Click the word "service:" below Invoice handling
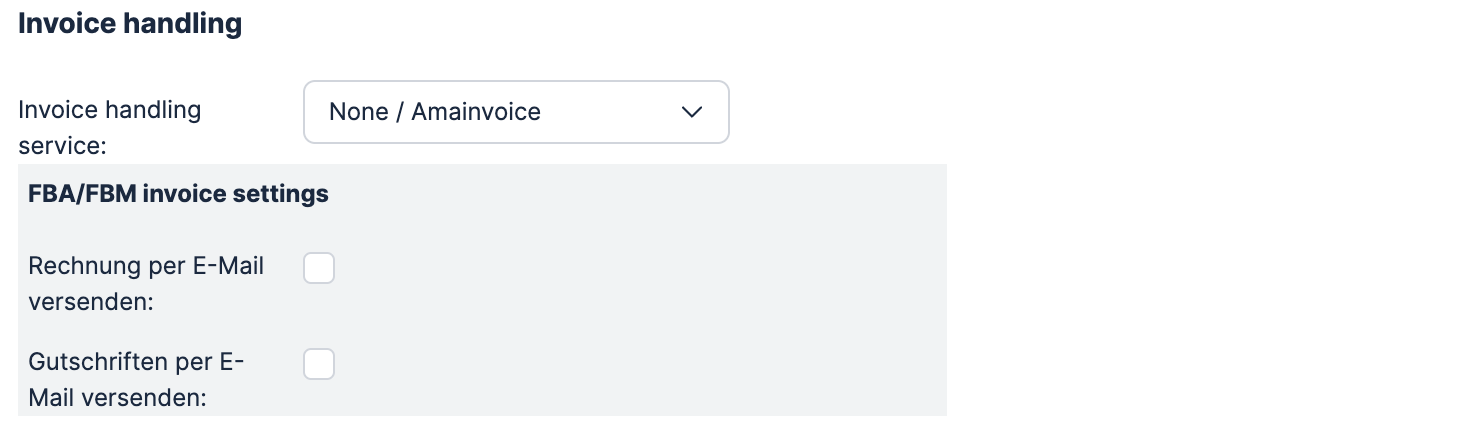 pos(62,145)
